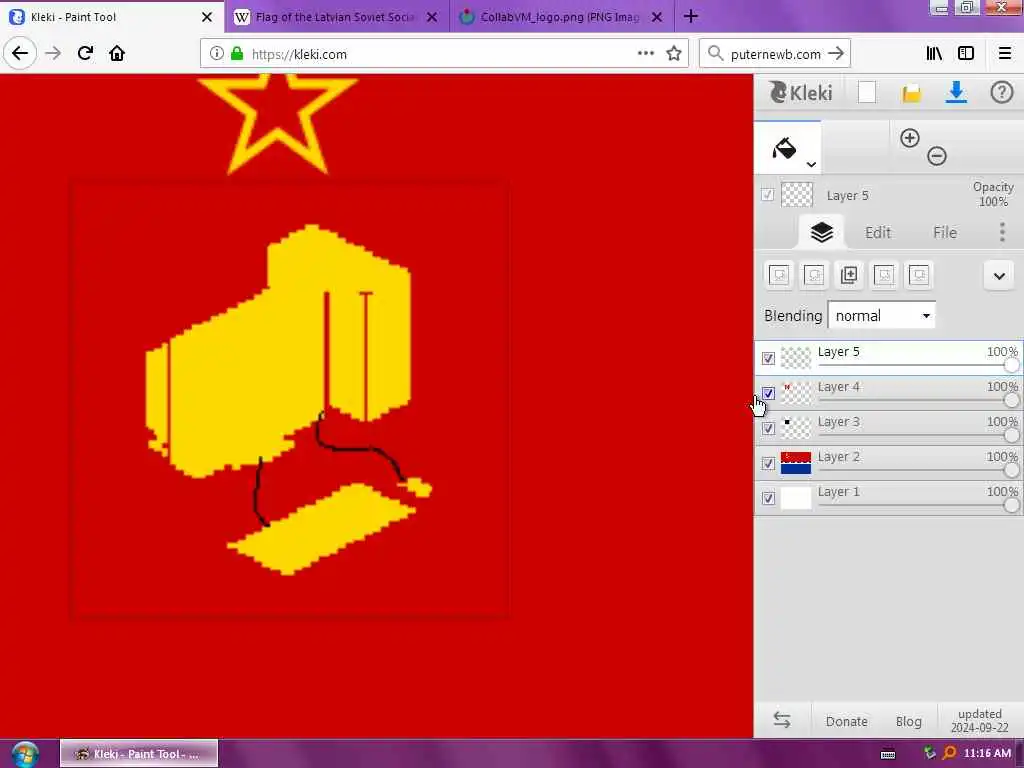Toggle visibility of Layer 5

click(x=768, y=359)
